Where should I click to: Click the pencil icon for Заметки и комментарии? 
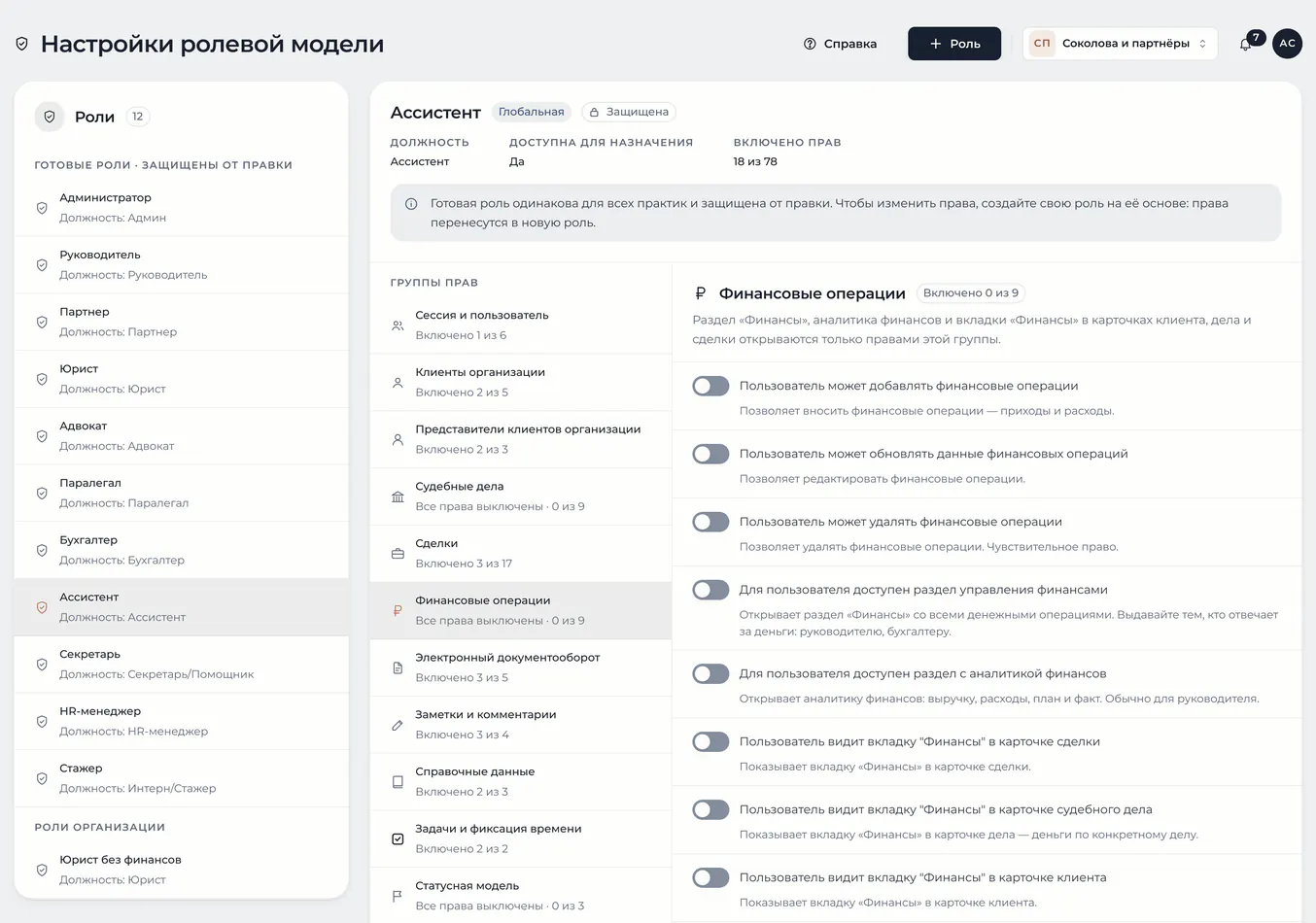pos(398,725)
